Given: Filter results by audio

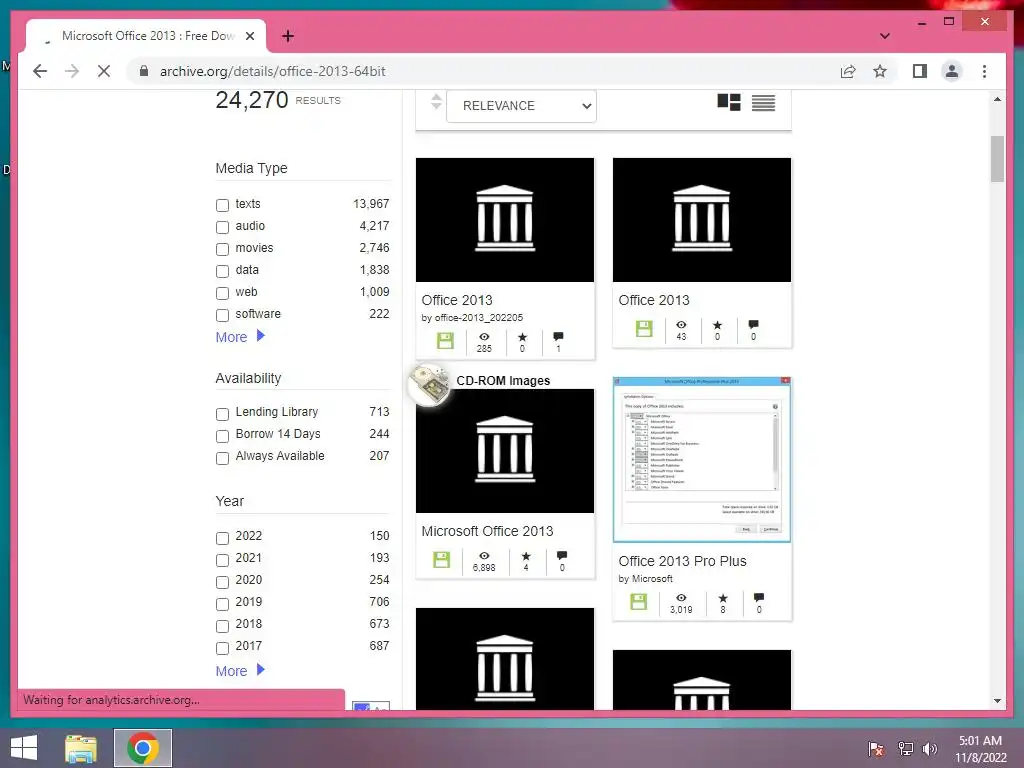Looking at the screenshot, I should coord(222,227).
